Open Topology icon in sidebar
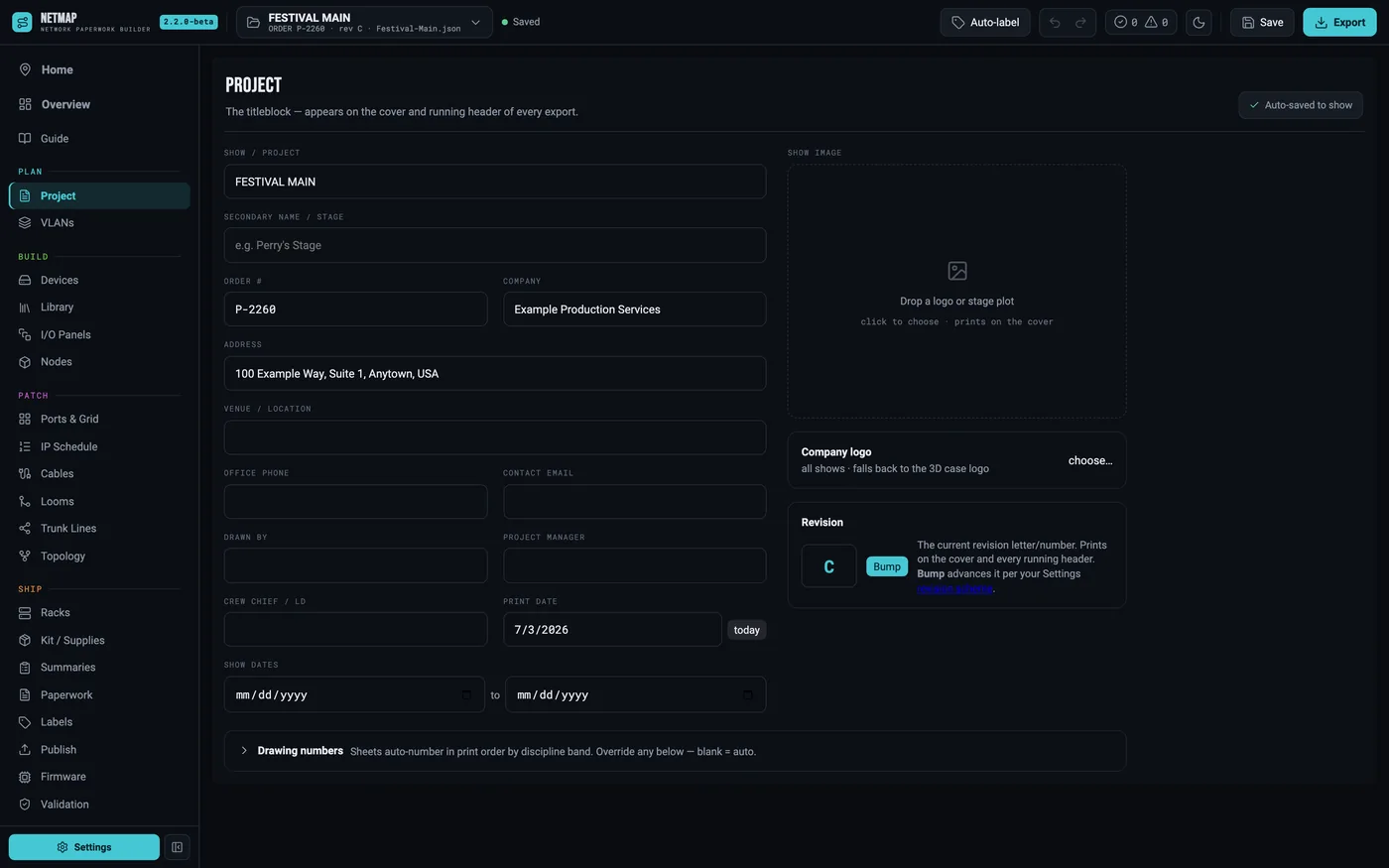Screen dimensions: 1389x868 pyautogui.click(x=25, y=557)
